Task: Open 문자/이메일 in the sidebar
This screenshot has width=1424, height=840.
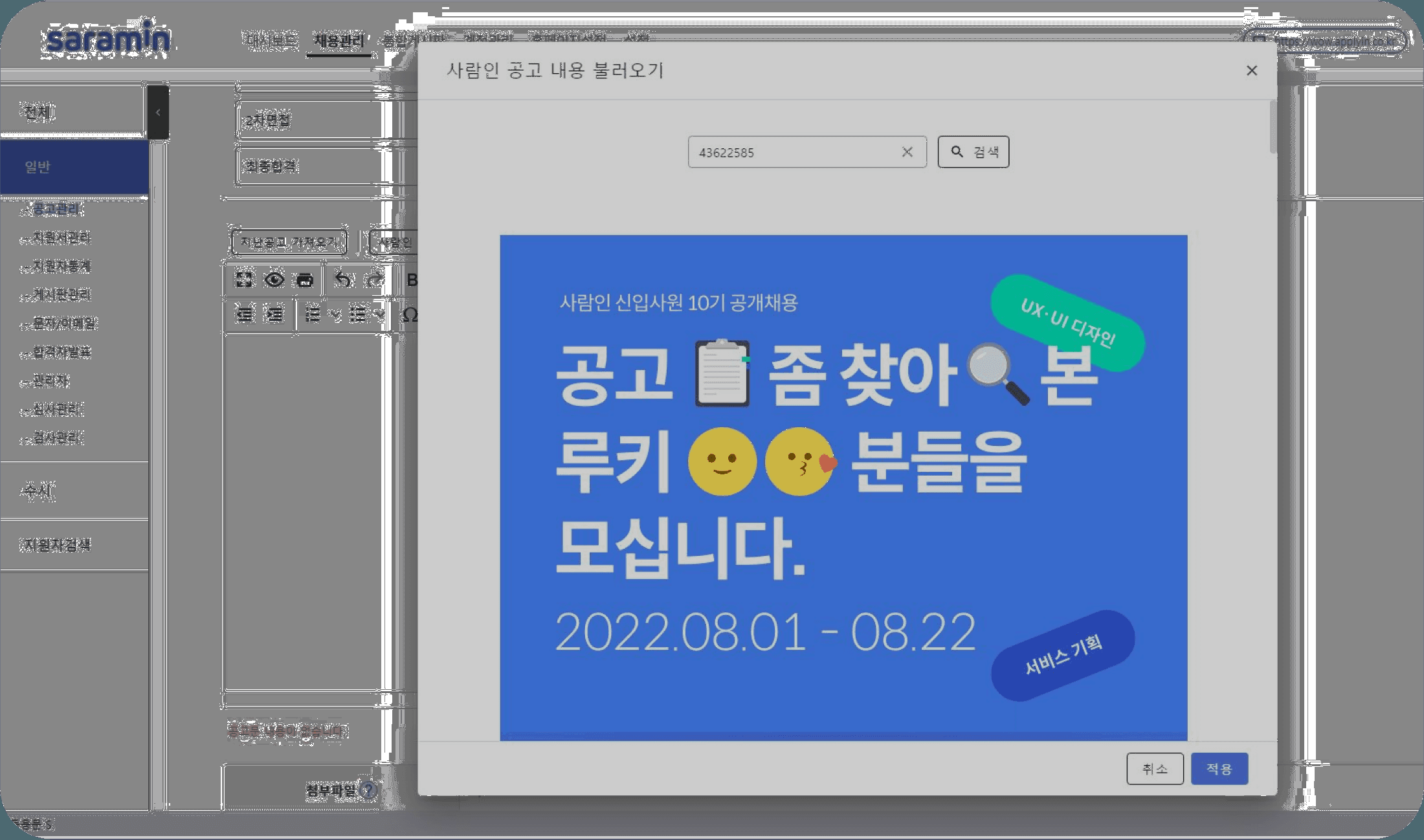Action: tap(65, 324)
